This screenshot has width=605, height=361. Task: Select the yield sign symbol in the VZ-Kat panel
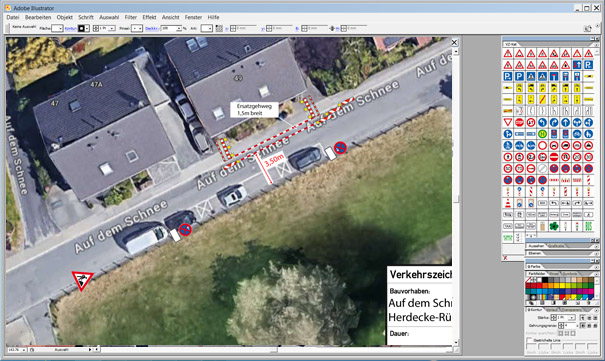(508, 122)
